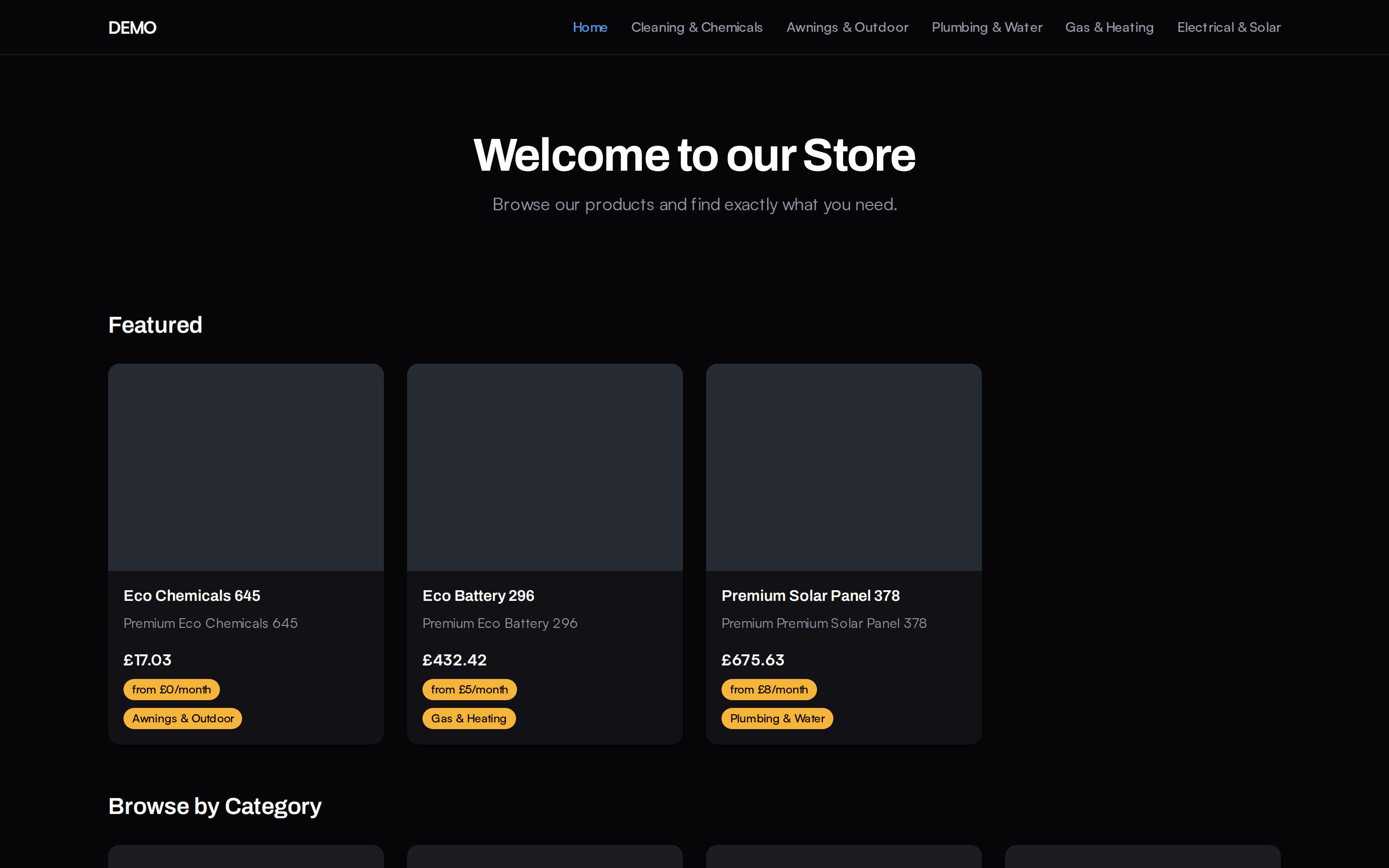Image resolution: width=1389 pixels, height=868 pixels.
Task: Click the Gas & Heating tag badge
Action: point(469,718)
